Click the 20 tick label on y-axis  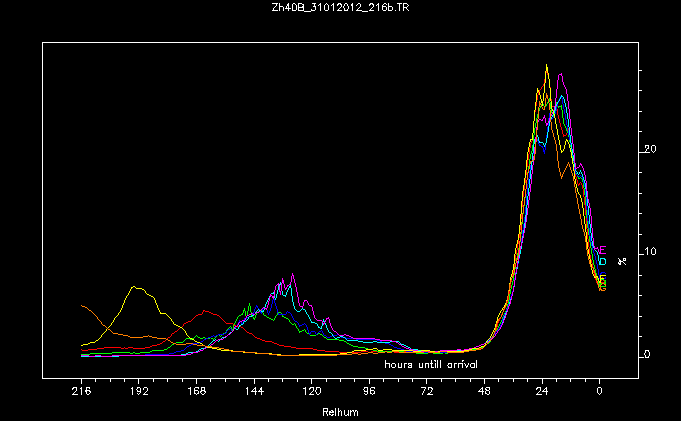[x=650, y=149]
